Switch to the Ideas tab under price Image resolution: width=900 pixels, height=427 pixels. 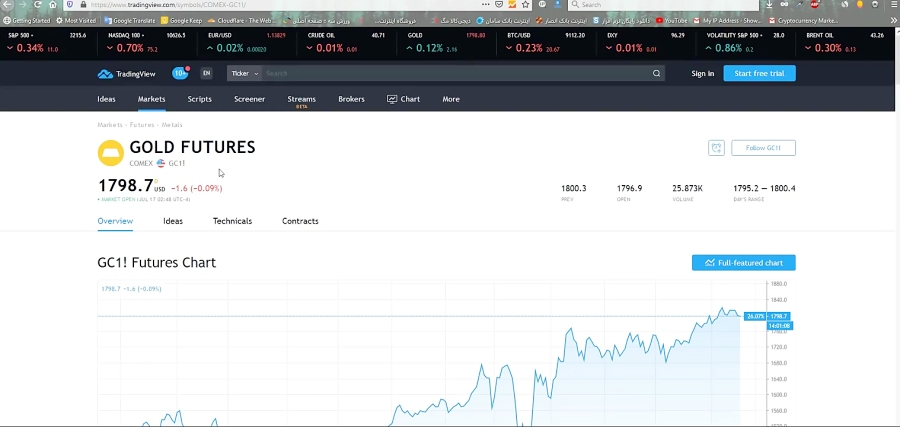pos(173,221)
